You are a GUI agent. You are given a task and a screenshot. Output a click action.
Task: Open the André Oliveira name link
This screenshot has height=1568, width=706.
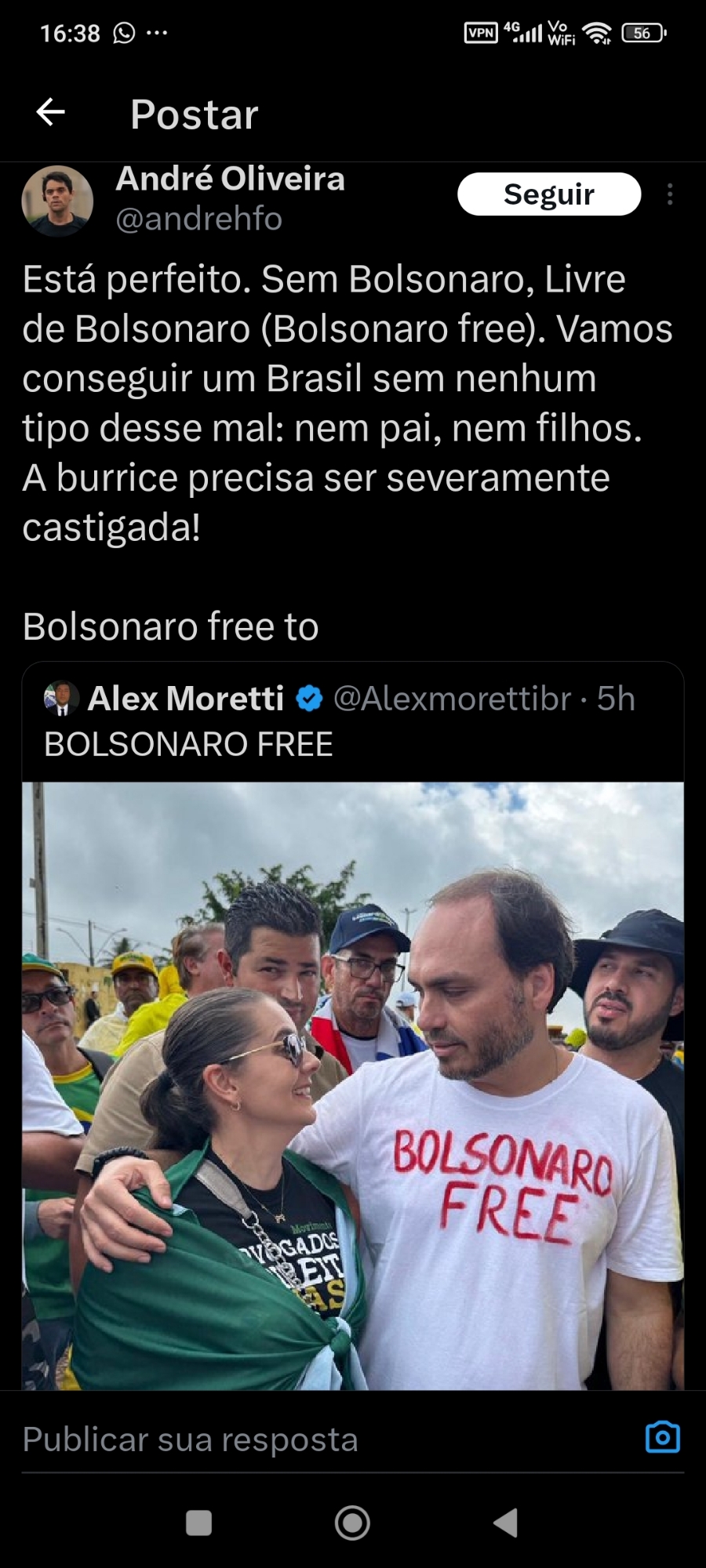231,179
